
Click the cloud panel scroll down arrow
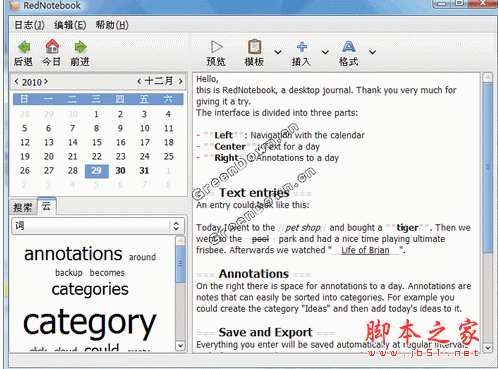(x=180, y=346)
